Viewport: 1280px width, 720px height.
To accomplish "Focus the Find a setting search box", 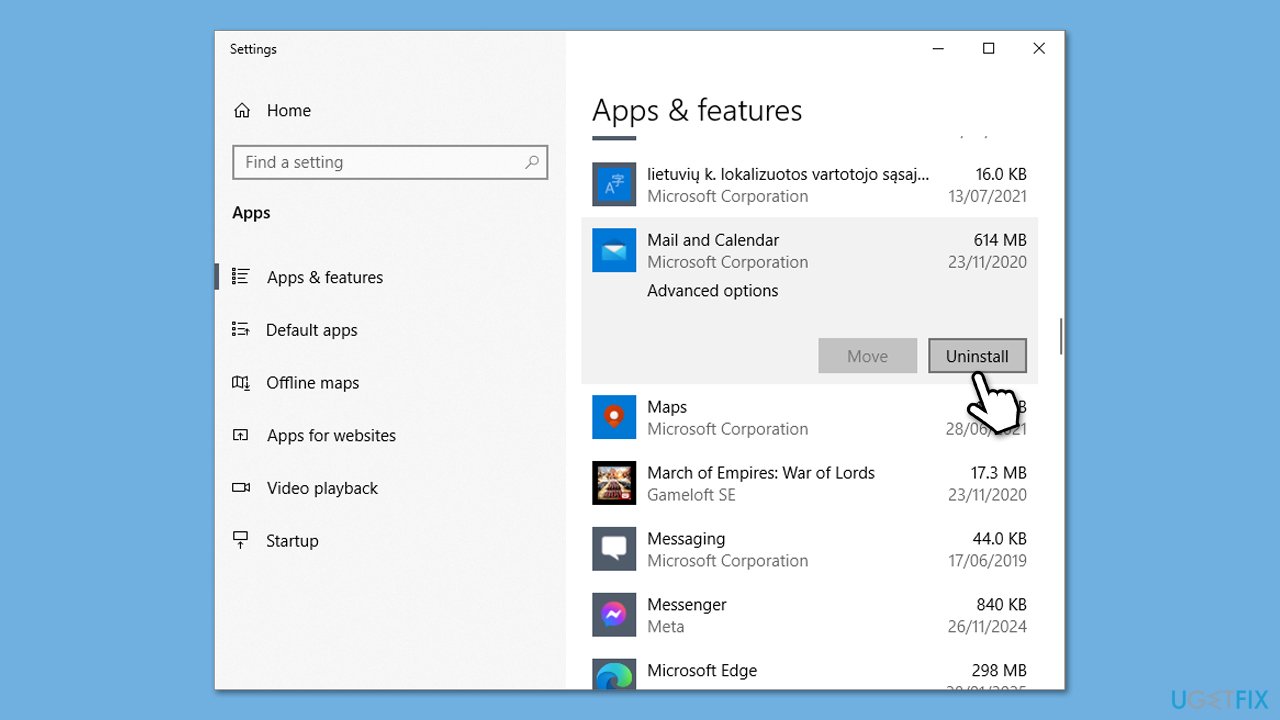I will click(390, 162).
